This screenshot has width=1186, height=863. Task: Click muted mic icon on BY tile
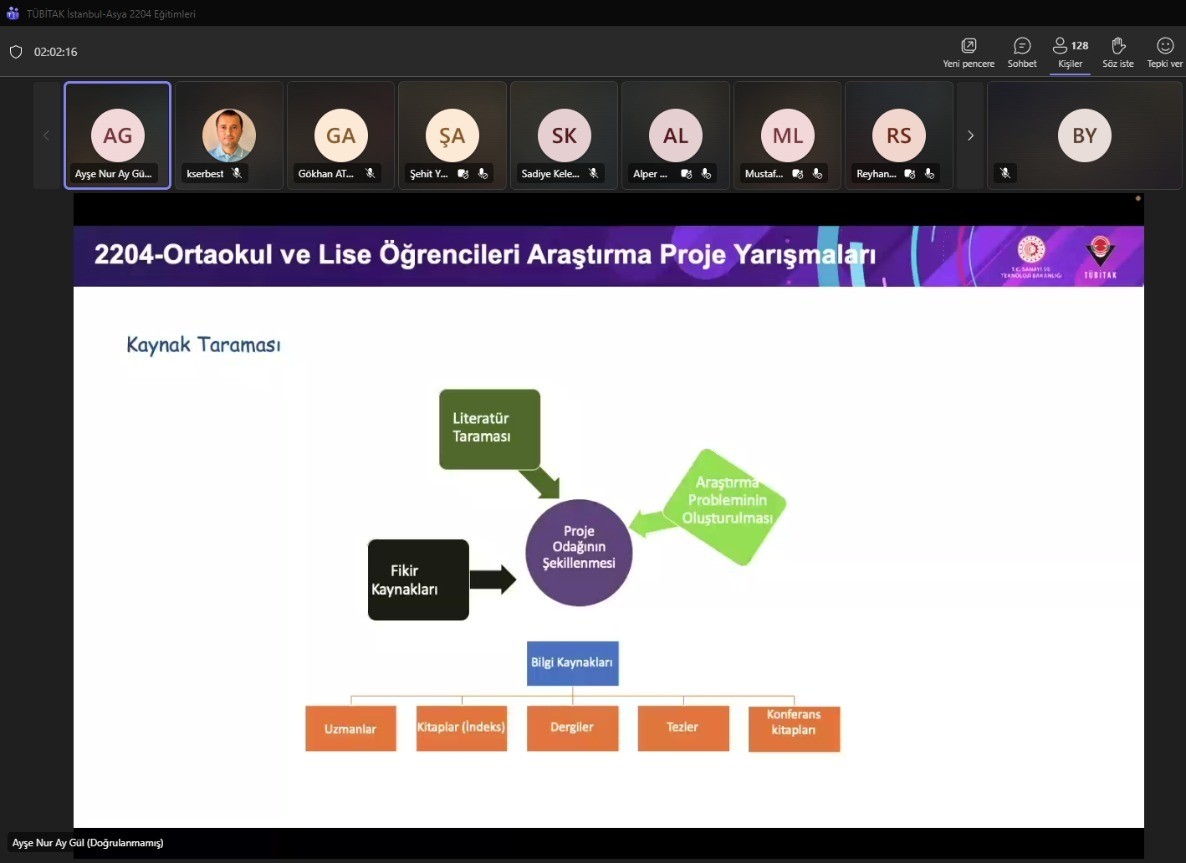[x=1005, y=173]
